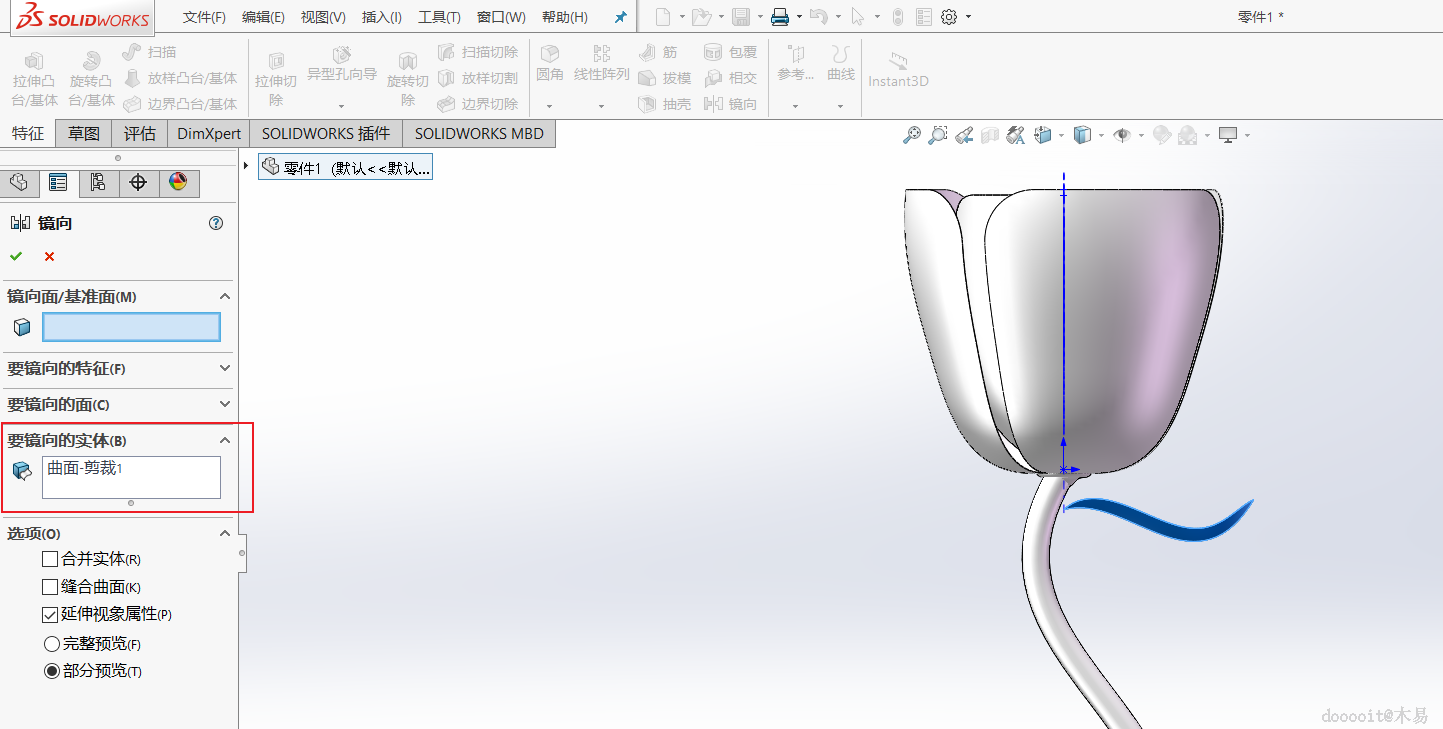Viewport: 1443px width, 729px height.
Task: Click the Options gear icon in title bar
Action: coord(949,17)
